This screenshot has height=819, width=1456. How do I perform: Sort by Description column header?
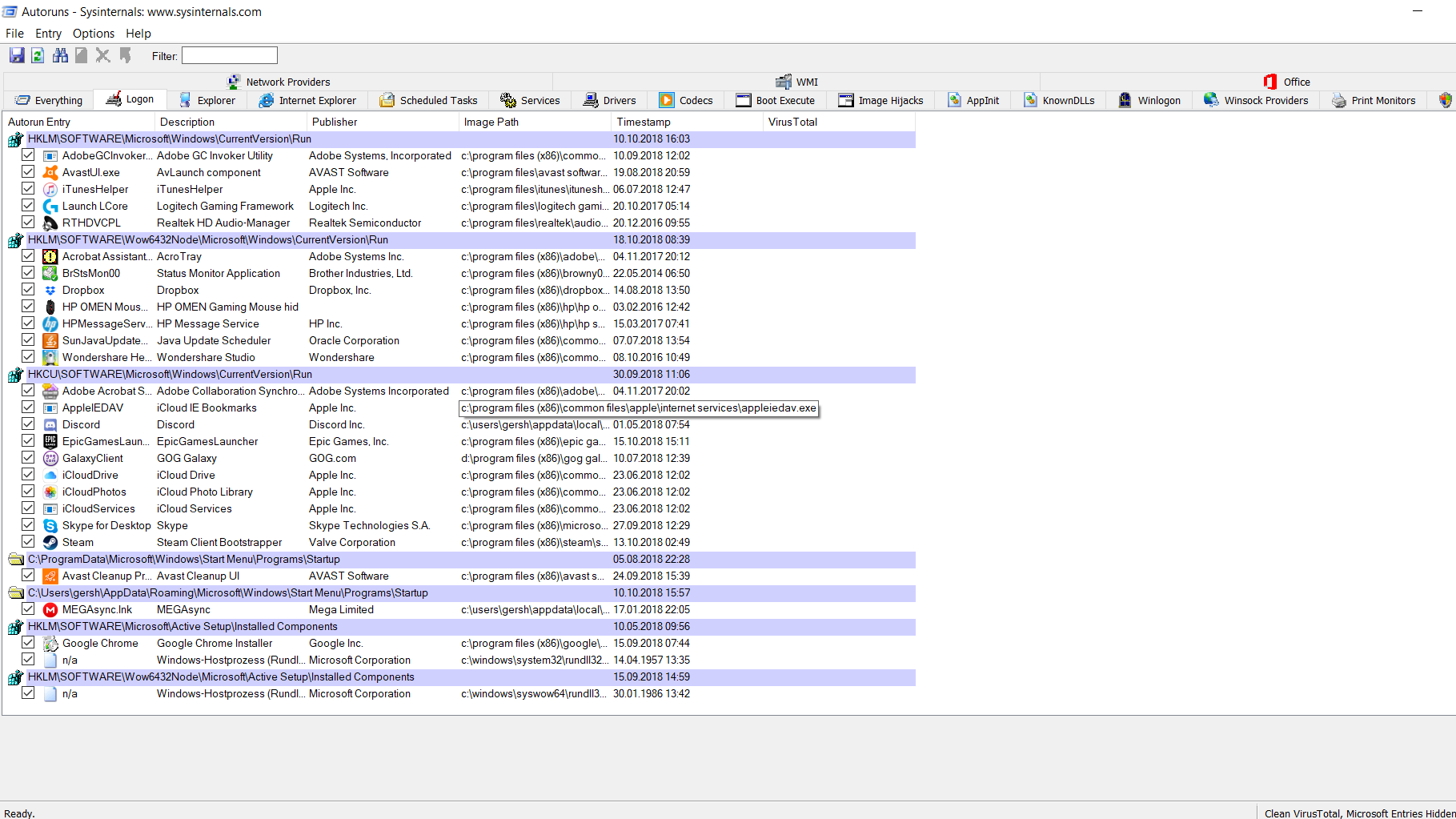pyautogui.click(x=231, y=122)
